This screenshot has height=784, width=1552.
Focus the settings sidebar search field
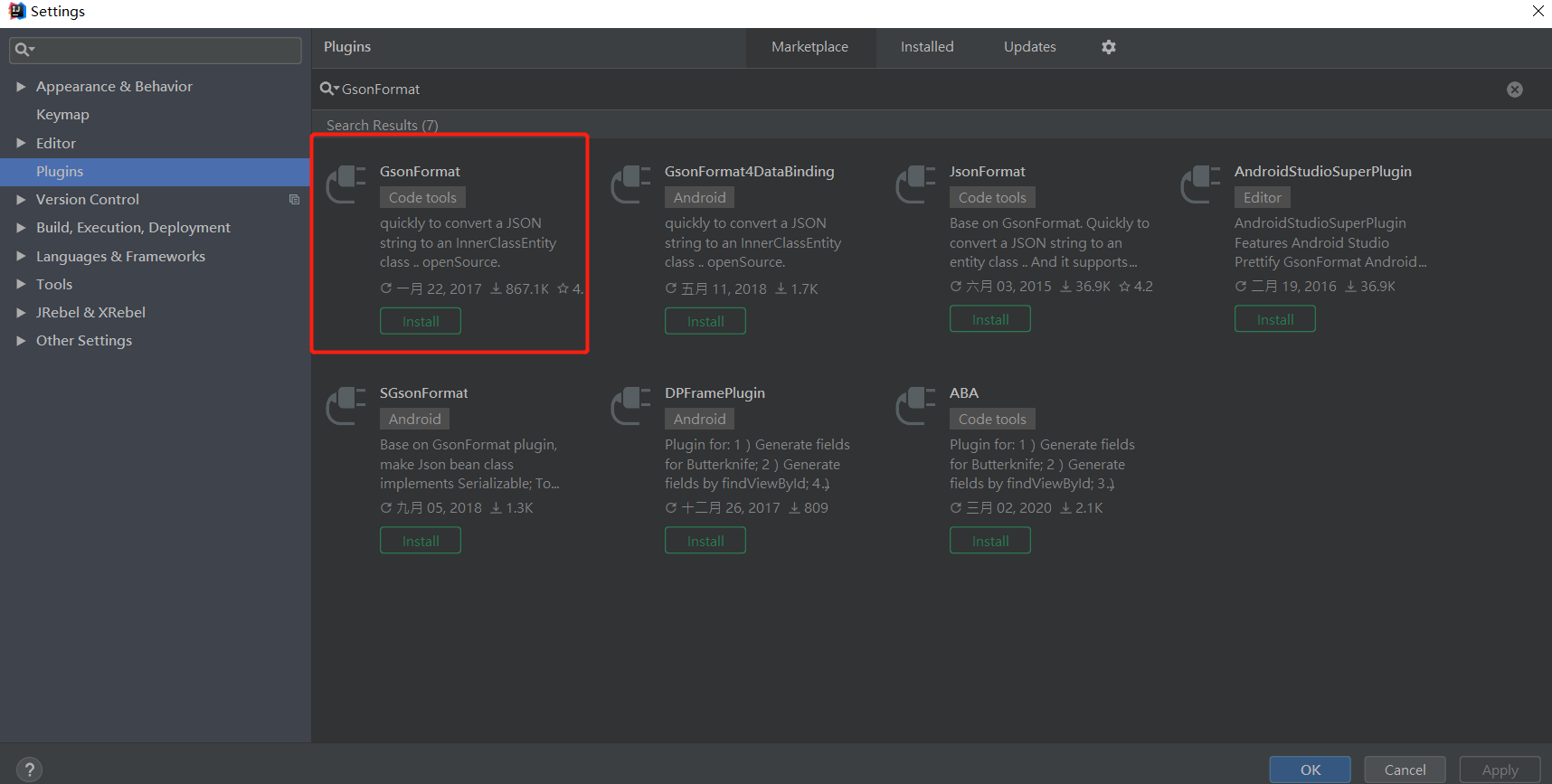coord(156,50)
